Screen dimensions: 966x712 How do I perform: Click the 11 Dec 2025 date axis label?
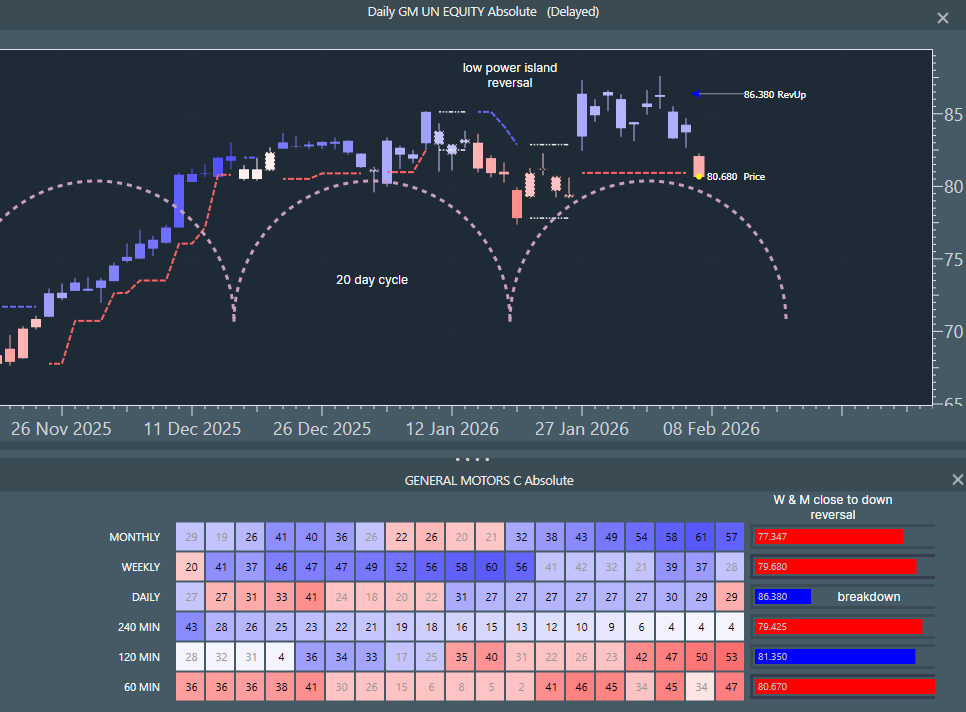pos(192,429)
